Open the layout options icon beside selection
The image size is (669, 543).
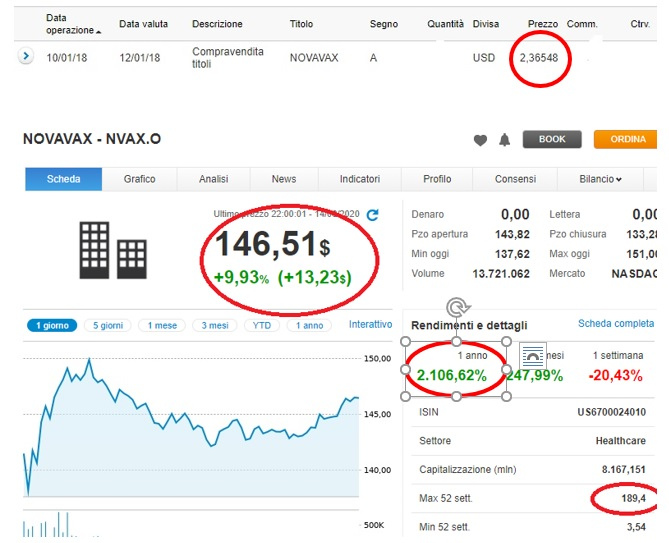point(533,355)
